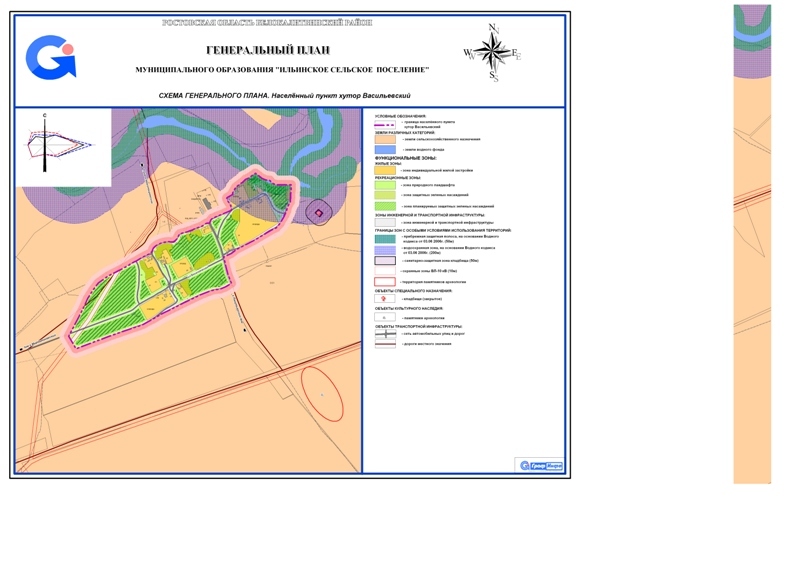Click the red oval archaeology area on map
Image resolution: width=800 pixels, height=562 pixels.
point(322,395)
